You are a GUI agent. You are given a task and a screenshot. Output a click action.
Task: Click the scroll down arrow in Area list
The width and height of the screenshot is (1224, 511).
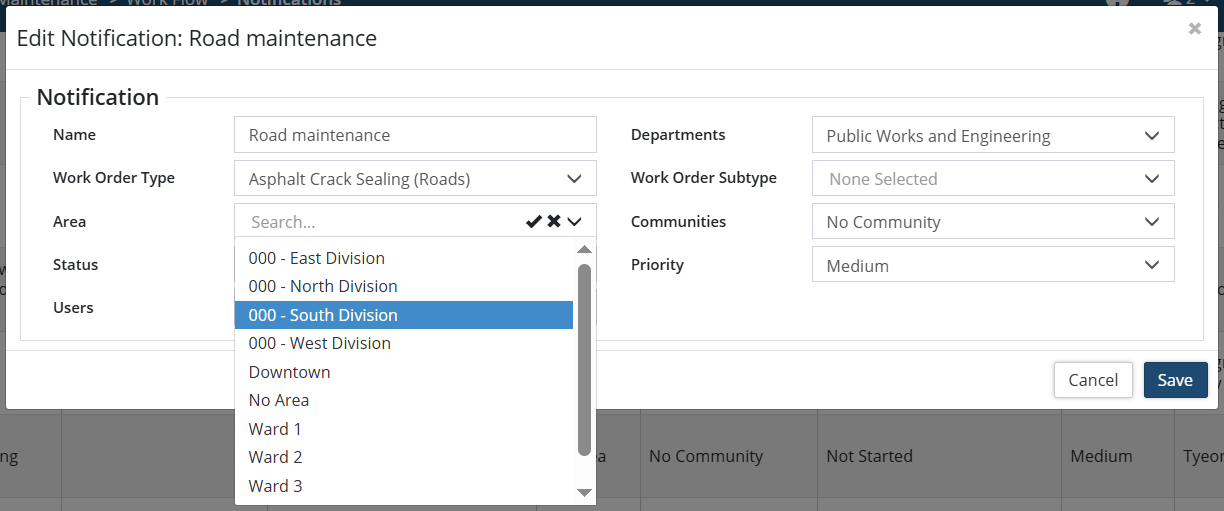point(585,492)
